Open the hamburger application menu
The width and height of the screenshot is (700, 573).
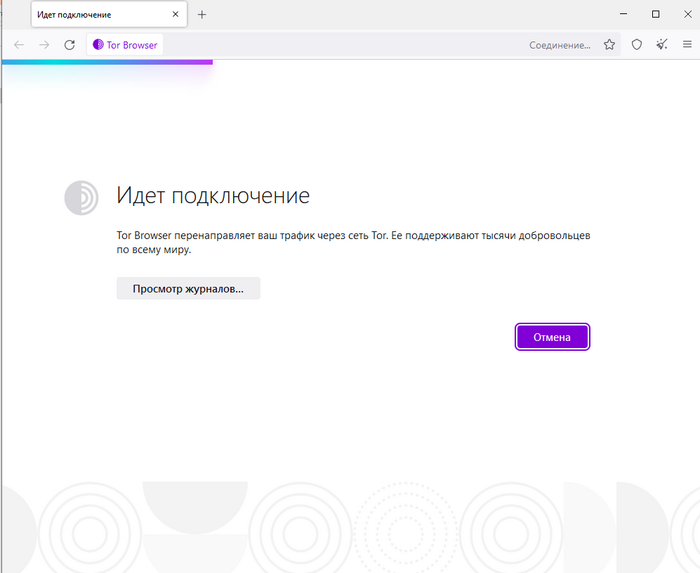(687, 45)
